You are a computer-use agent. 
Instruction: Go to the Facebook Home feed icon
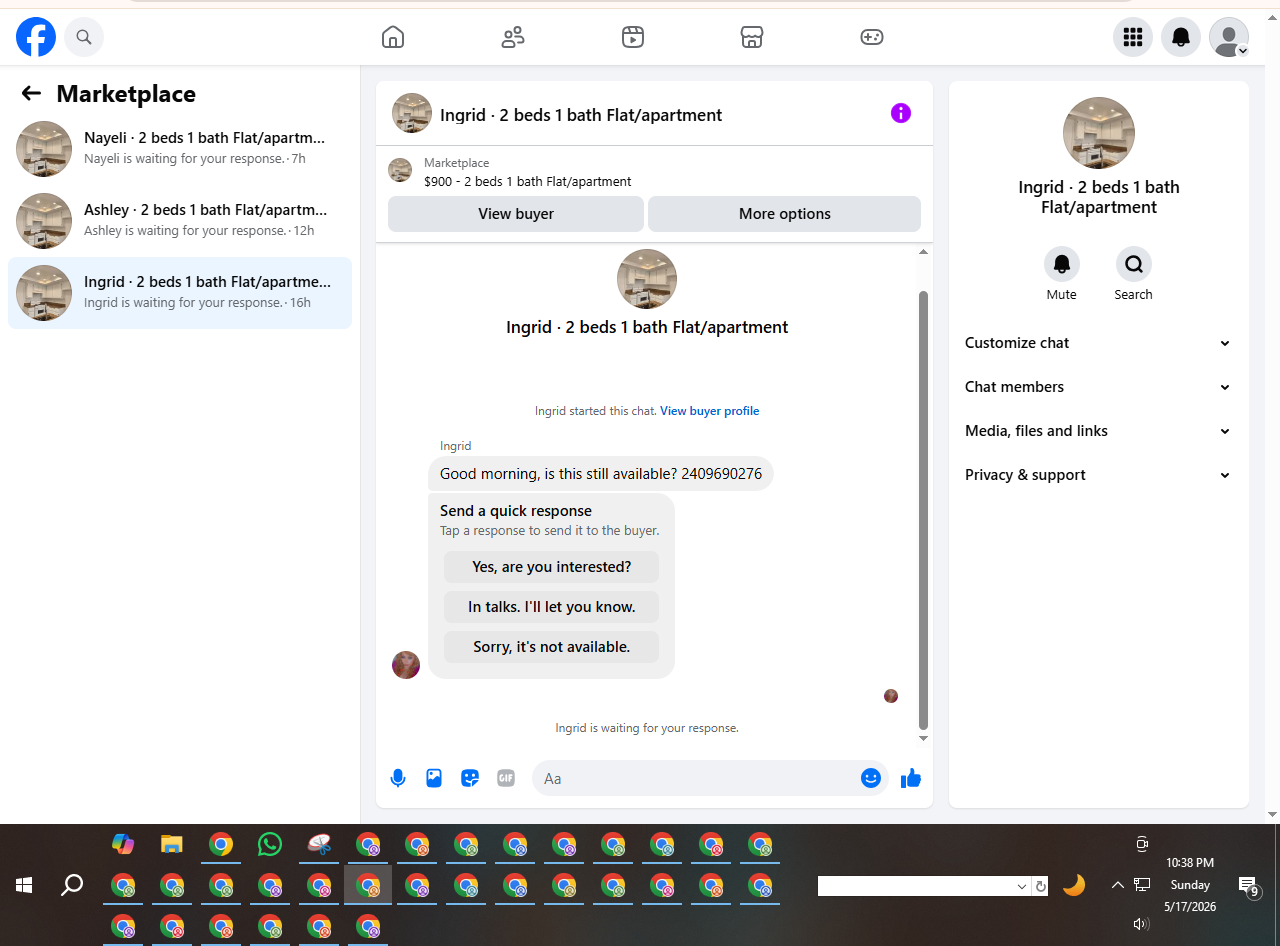point(393,37)
